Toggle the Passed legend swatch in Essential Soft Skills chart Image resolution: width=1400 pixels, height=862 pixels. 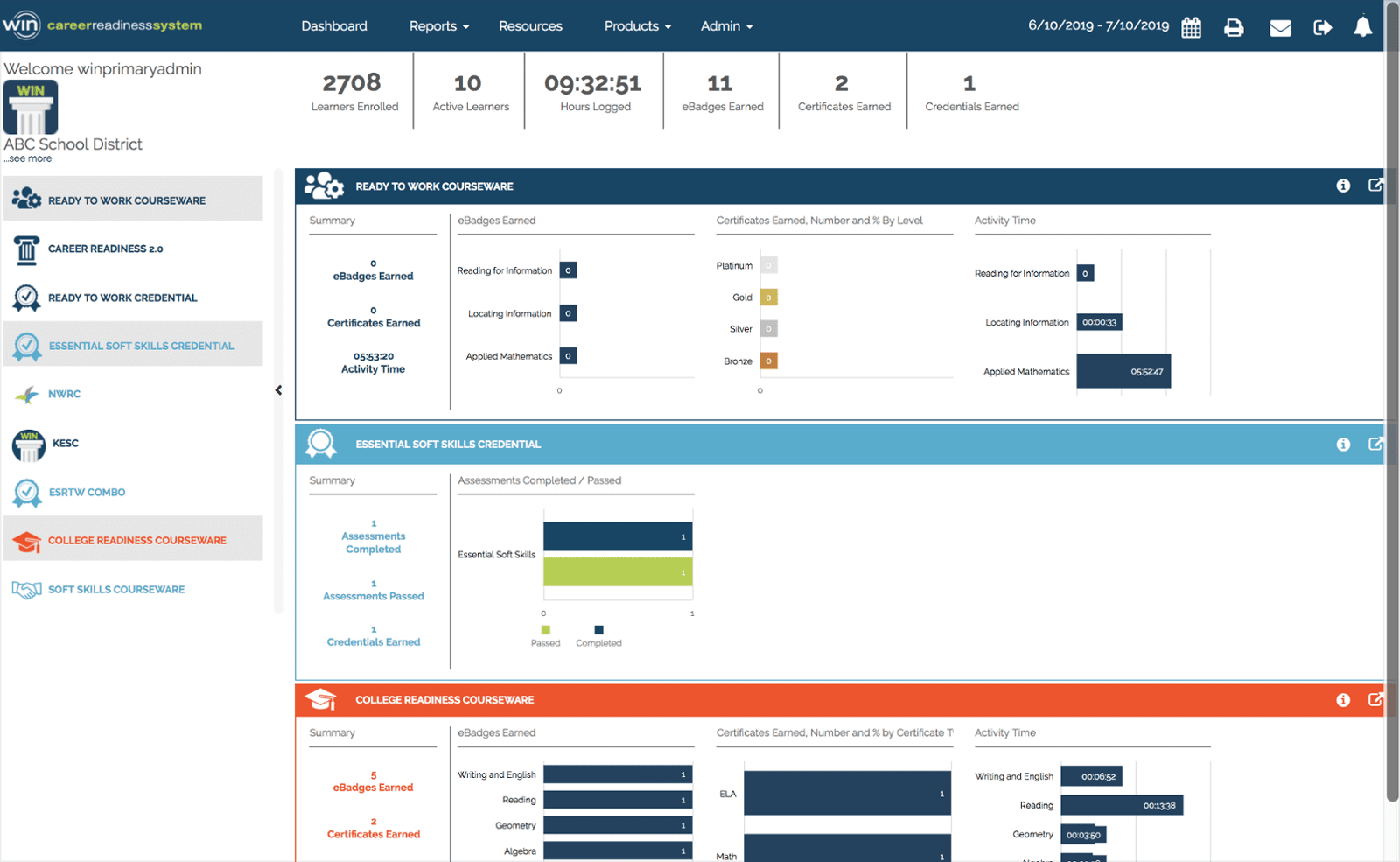(x=546, y=629)
